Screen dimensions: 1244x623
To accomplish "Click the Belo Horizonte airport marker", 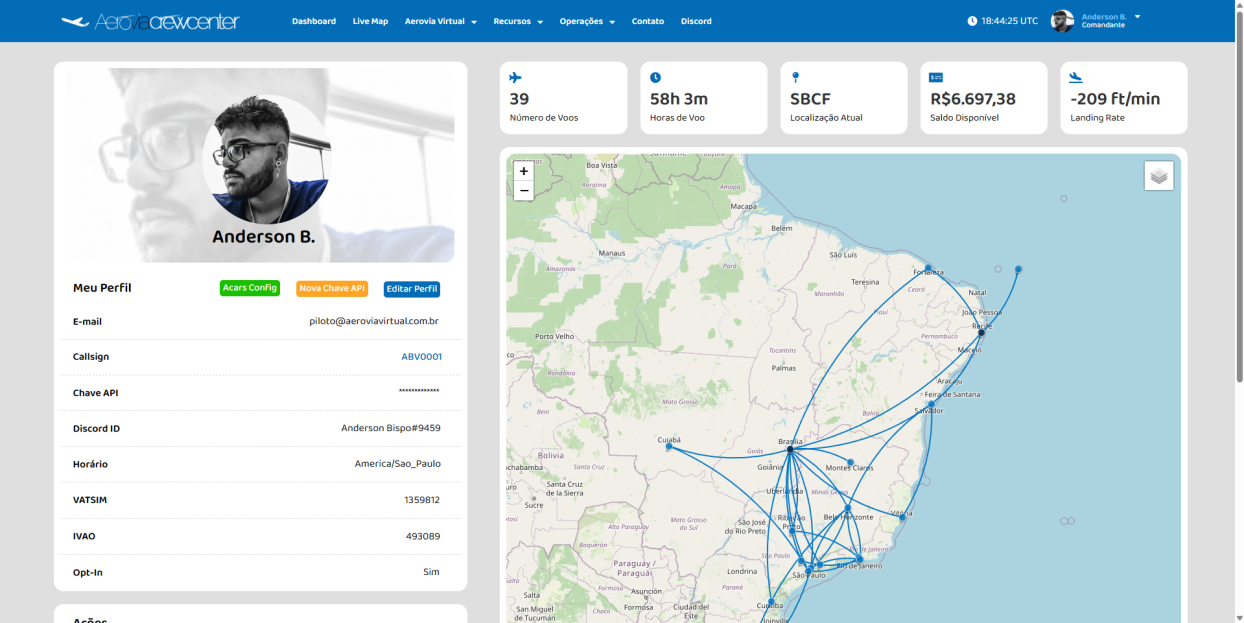I will [x=847, y=509].
